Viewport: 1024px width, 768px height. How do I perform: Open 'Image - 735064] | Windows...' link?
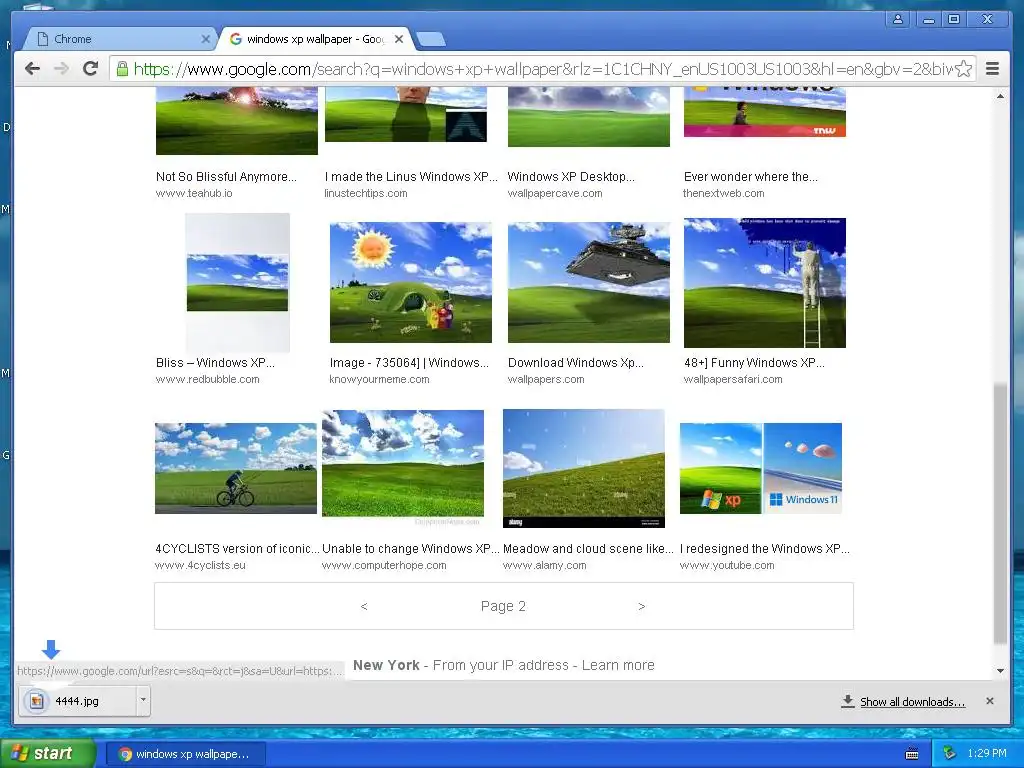(409, 362)
